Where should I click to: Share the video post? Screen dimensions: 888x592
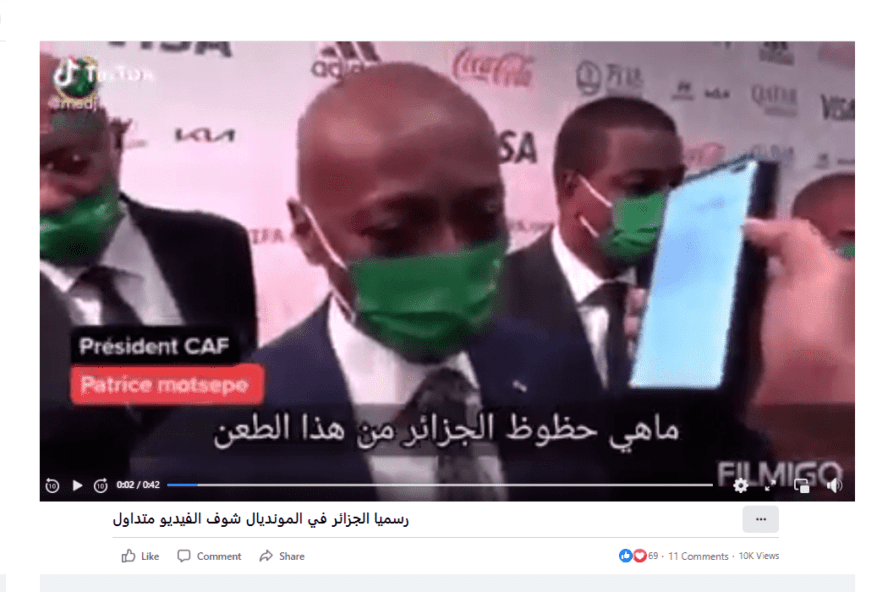[x=282, y=556]
